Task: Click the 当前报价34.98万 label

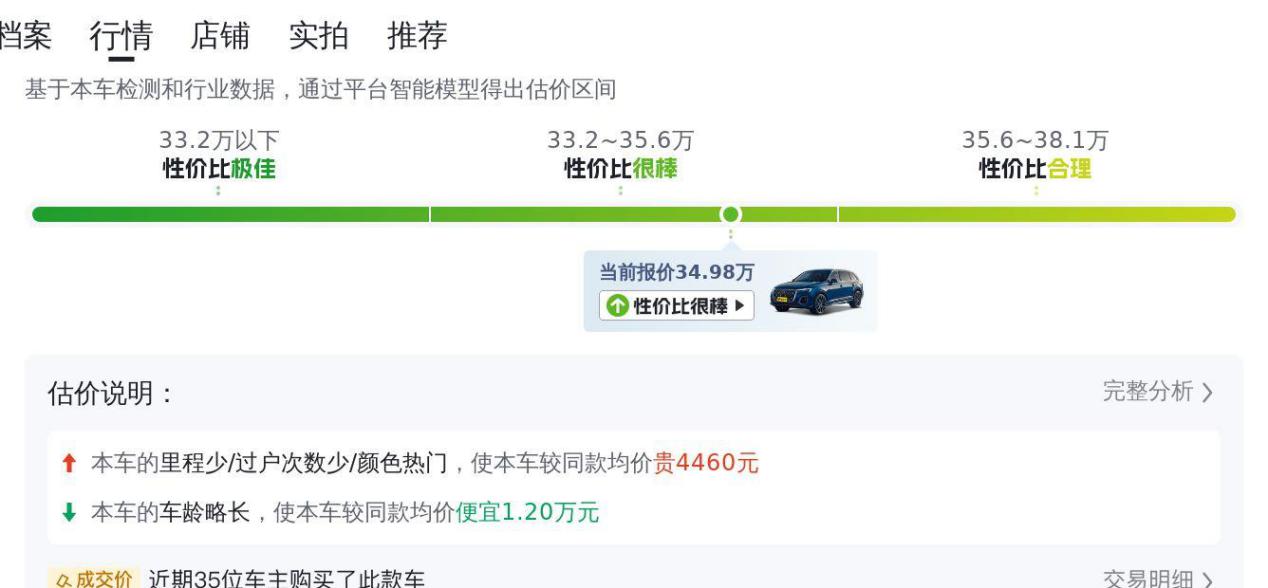Action: (677, 273)
